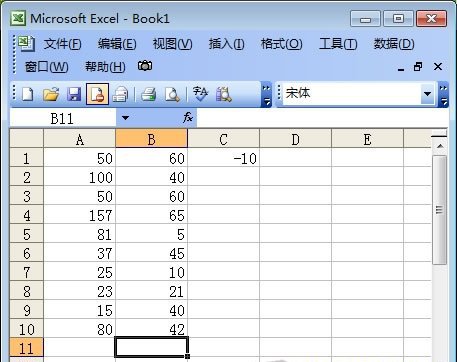Image resolution: width=457 pixels, height=362 pixels.
Task: Select the active cell B11
Action: pyautogui.click(x=151, y=347)
